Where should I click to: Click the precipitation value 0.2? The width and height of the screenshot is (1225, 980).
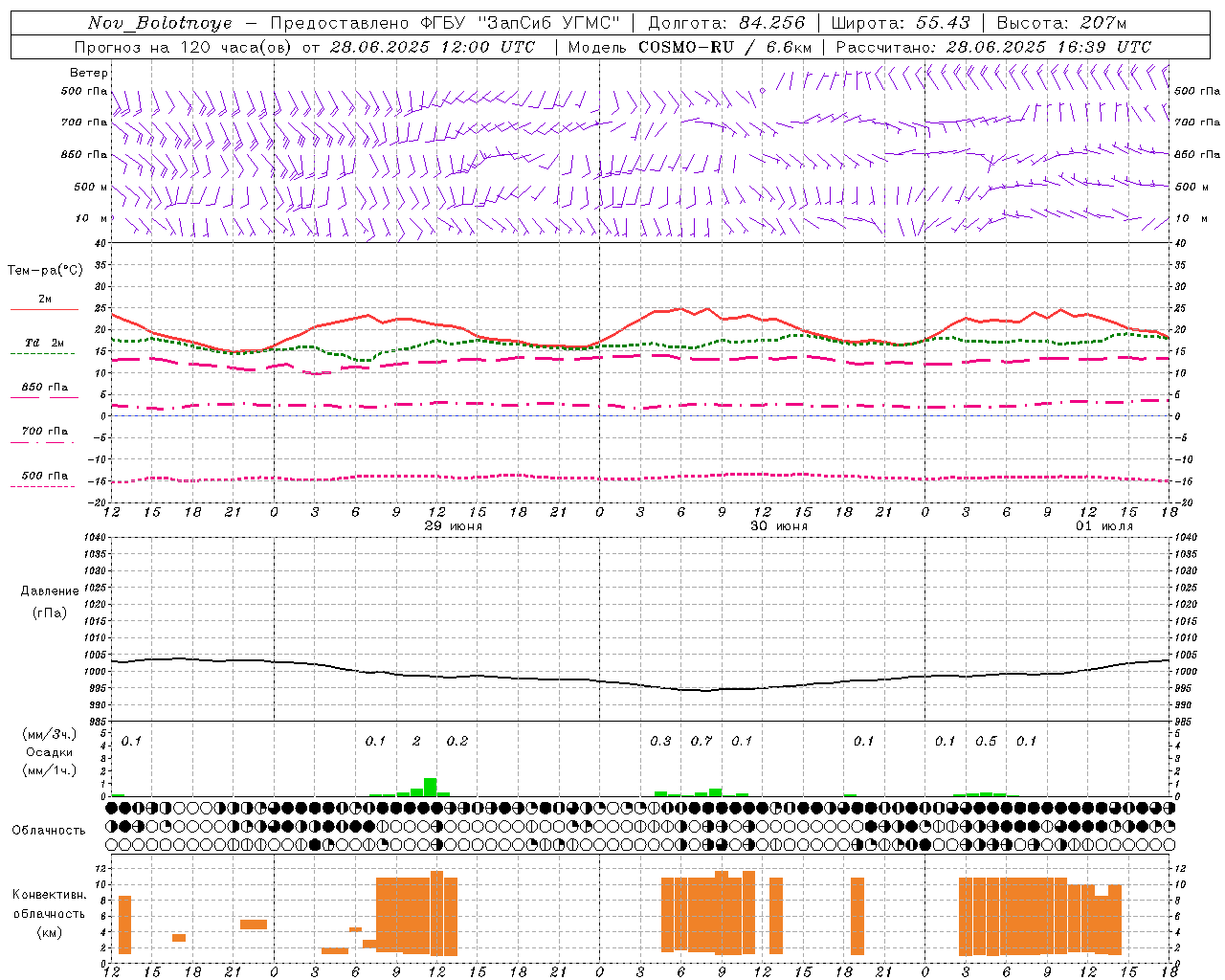tap(457, 741)
